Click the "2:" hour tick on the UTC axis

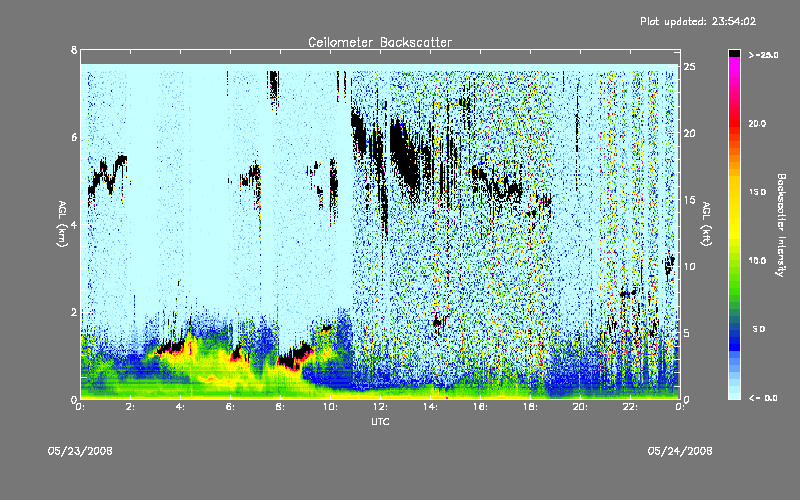[131, 407]
